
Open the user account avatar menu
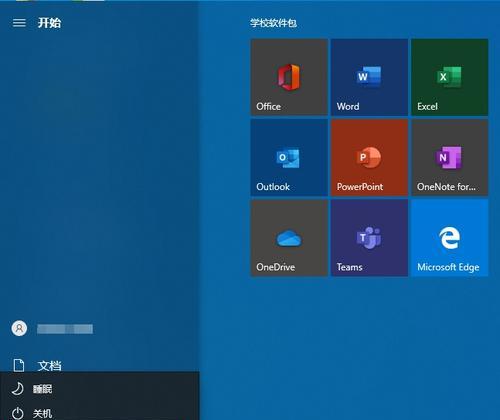click(19, 328)
